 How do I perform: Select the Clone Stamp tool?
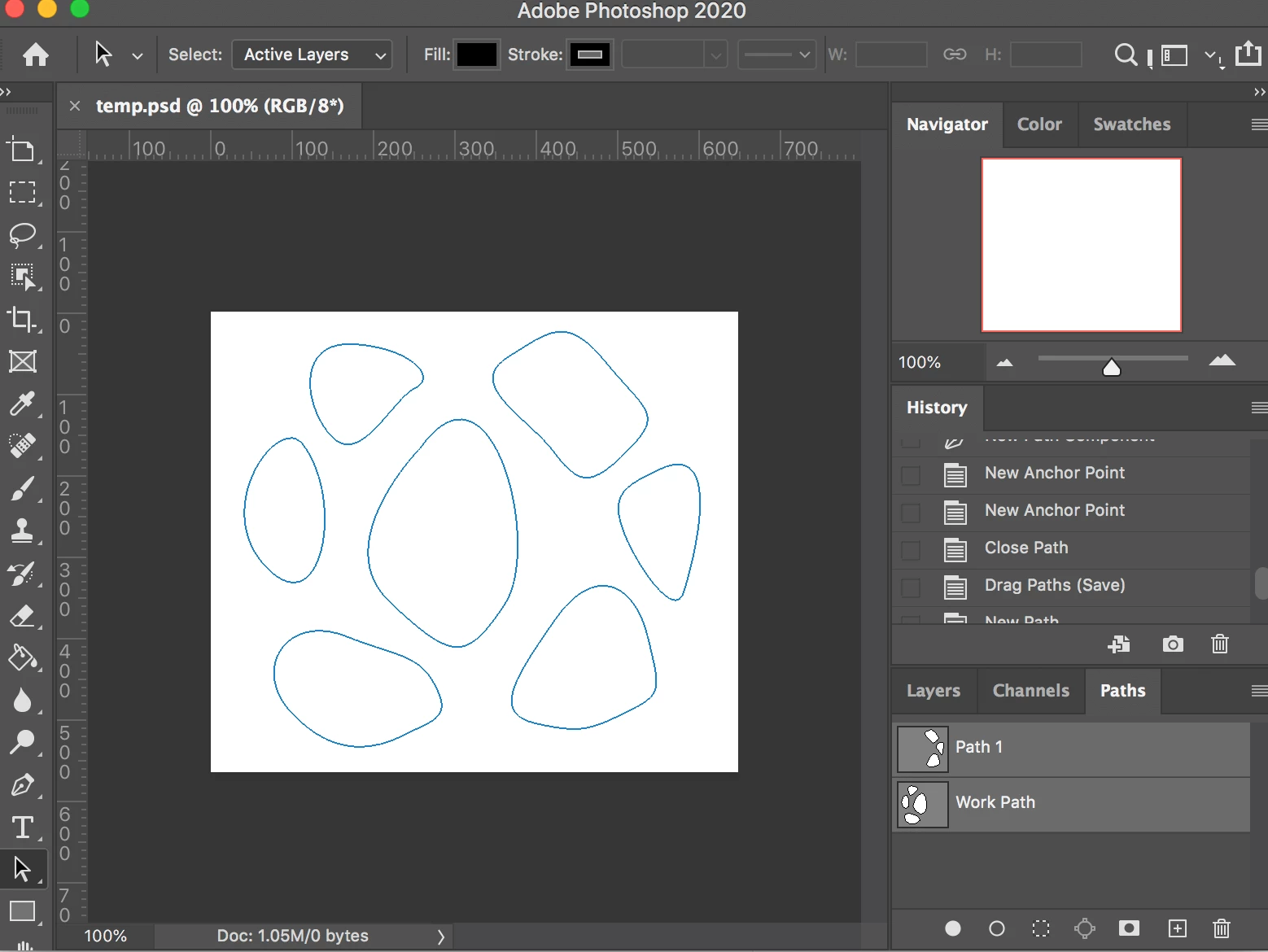tap(22, 531)
